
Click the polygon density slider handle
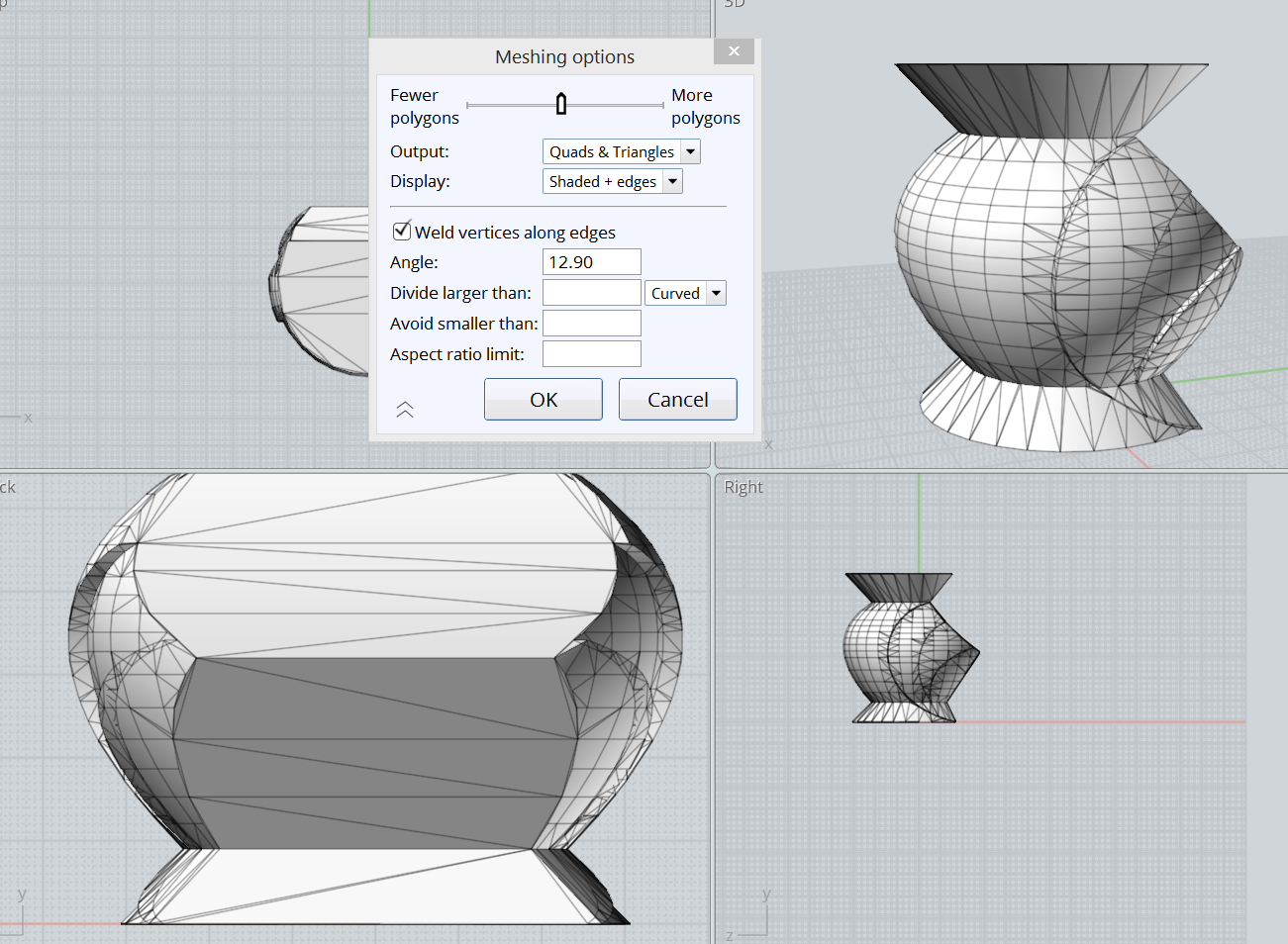pos(561,104)
